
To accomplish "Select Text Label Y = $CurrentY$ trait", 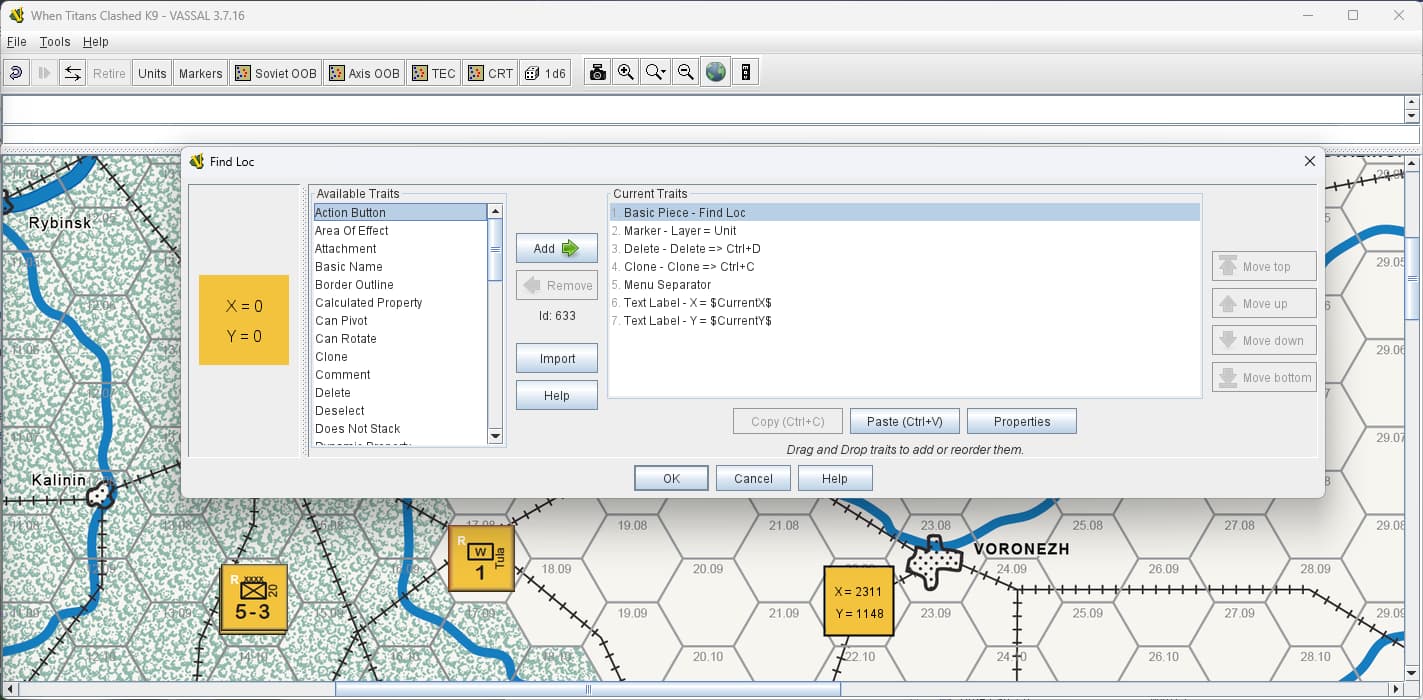I will click(x=904, y=321).
